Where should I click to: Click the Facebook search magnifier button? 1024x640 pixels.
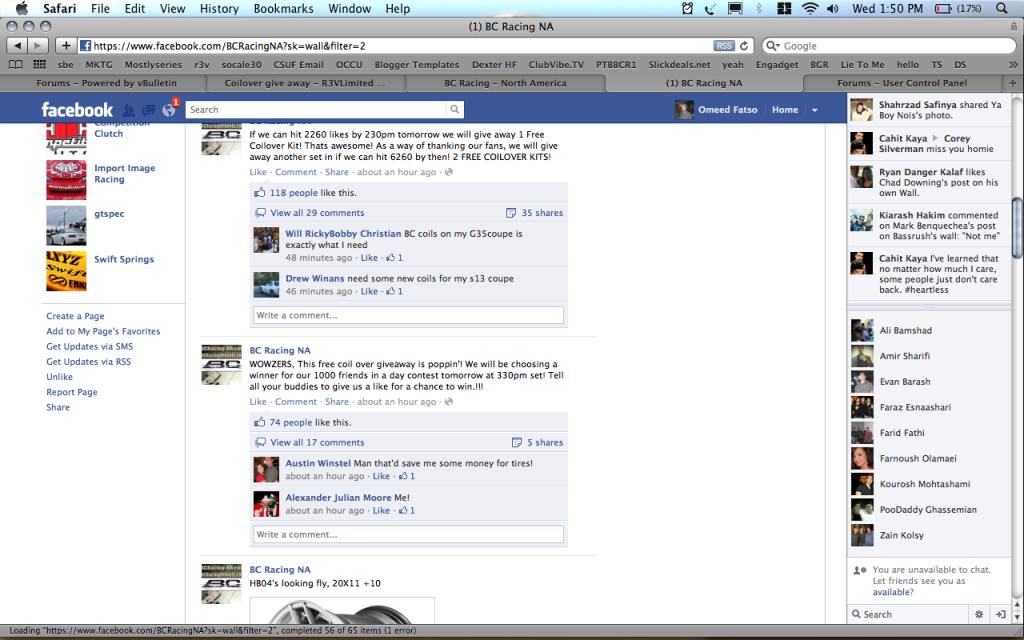click(455, 109)
